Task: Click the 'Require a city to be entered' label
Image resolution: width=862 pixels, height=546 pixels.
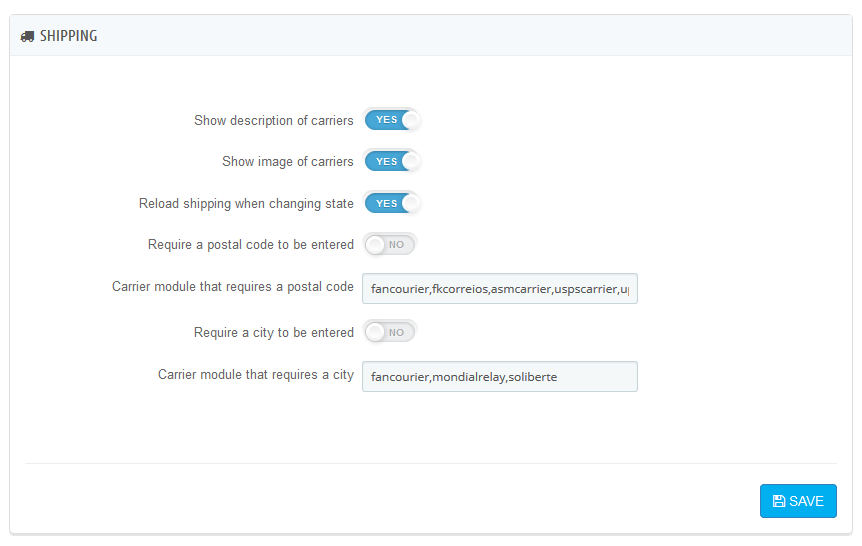Action: click(273, 333)
